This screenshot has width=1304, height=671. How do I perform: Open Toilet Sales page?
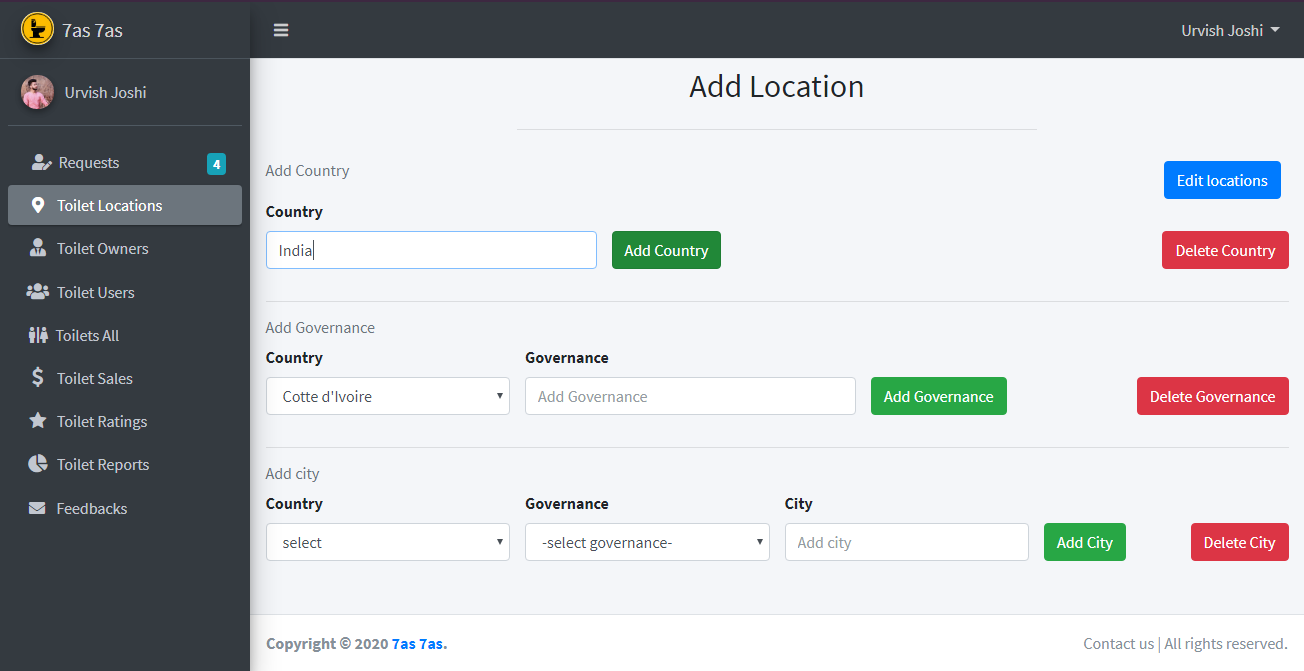pos(125,378)
